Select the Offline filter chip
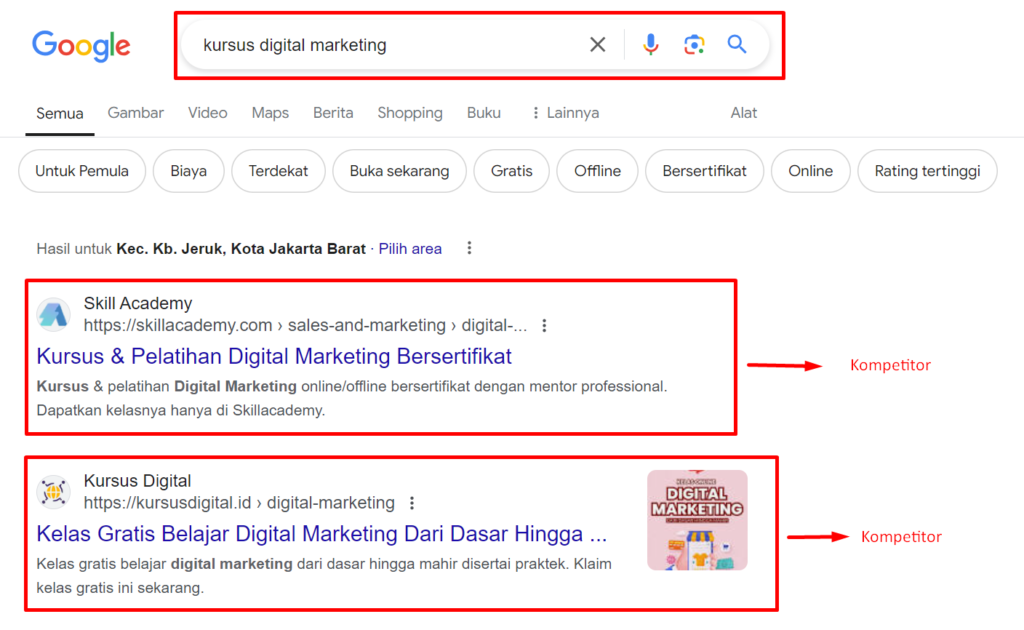 click(597, 171)
